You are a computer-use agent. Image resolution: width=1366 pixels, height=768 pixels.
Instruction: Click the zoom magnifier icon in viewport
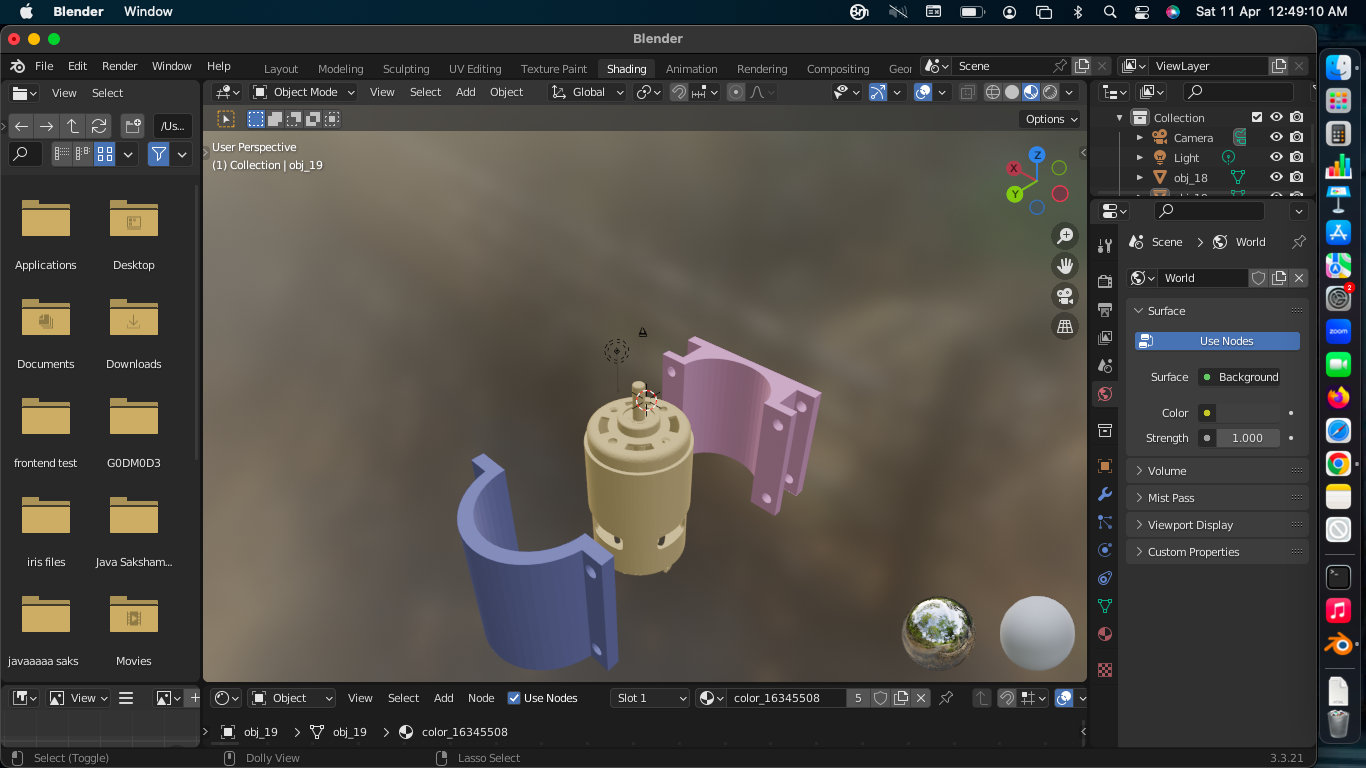pyautogui.click(x=1065, y=236)
